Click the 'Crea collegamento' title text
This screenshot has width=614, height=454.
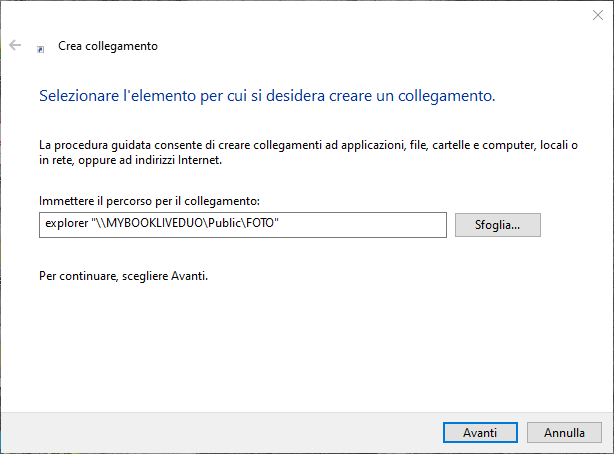108,46
